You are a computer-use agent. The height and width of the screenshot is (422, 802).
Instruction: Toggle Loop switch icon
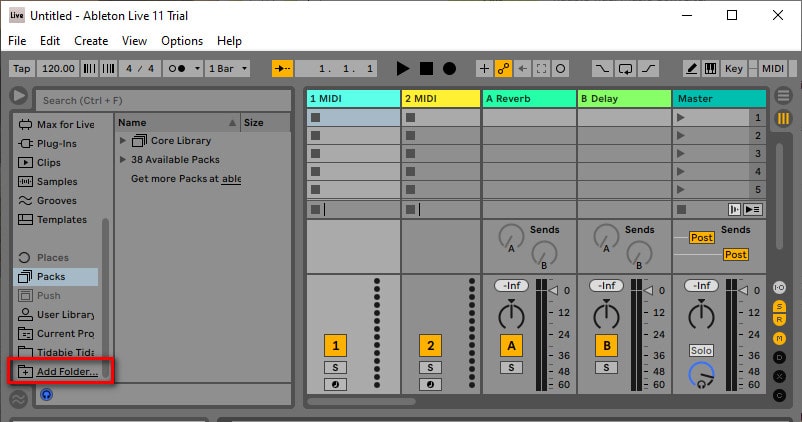coord(625,69)
